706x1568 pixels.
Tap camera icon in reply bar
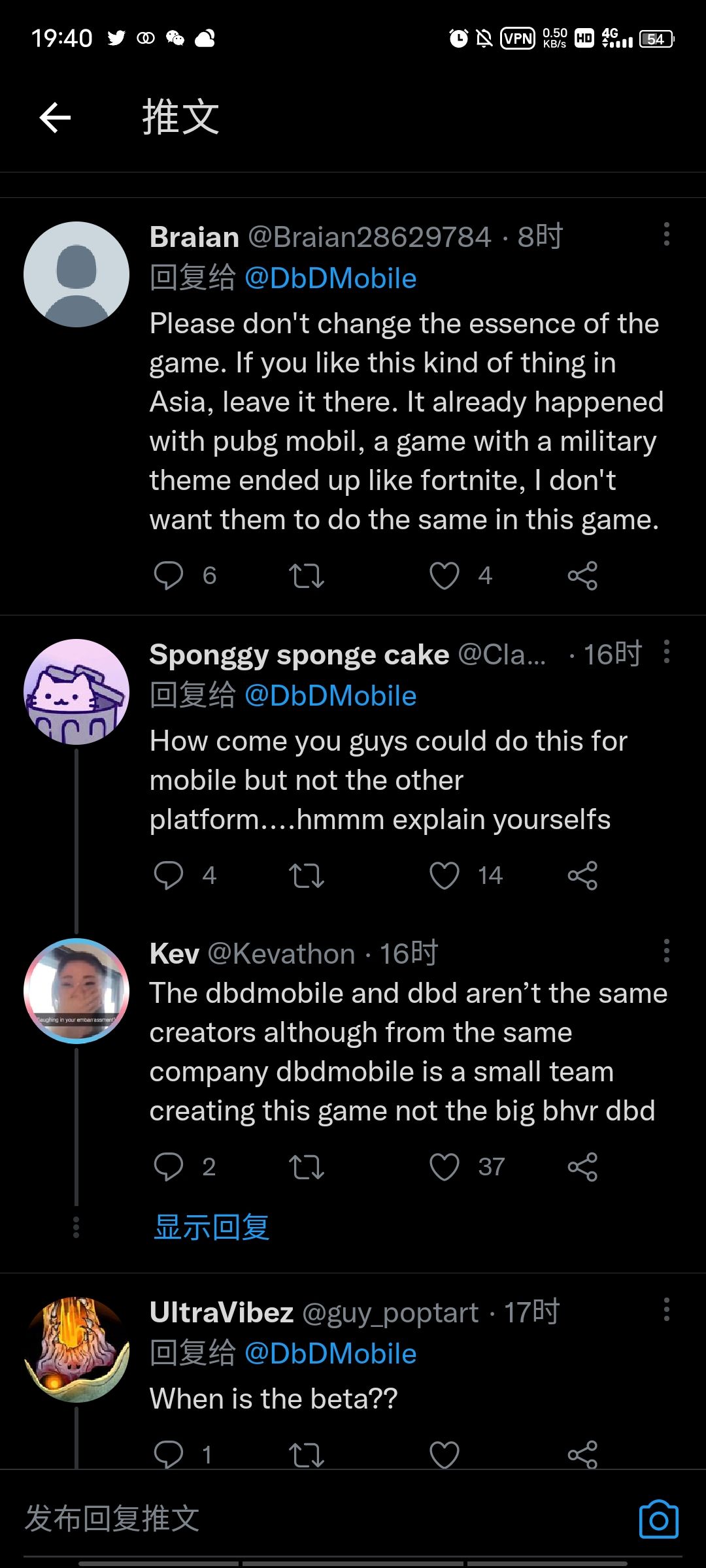(658, 1519)
